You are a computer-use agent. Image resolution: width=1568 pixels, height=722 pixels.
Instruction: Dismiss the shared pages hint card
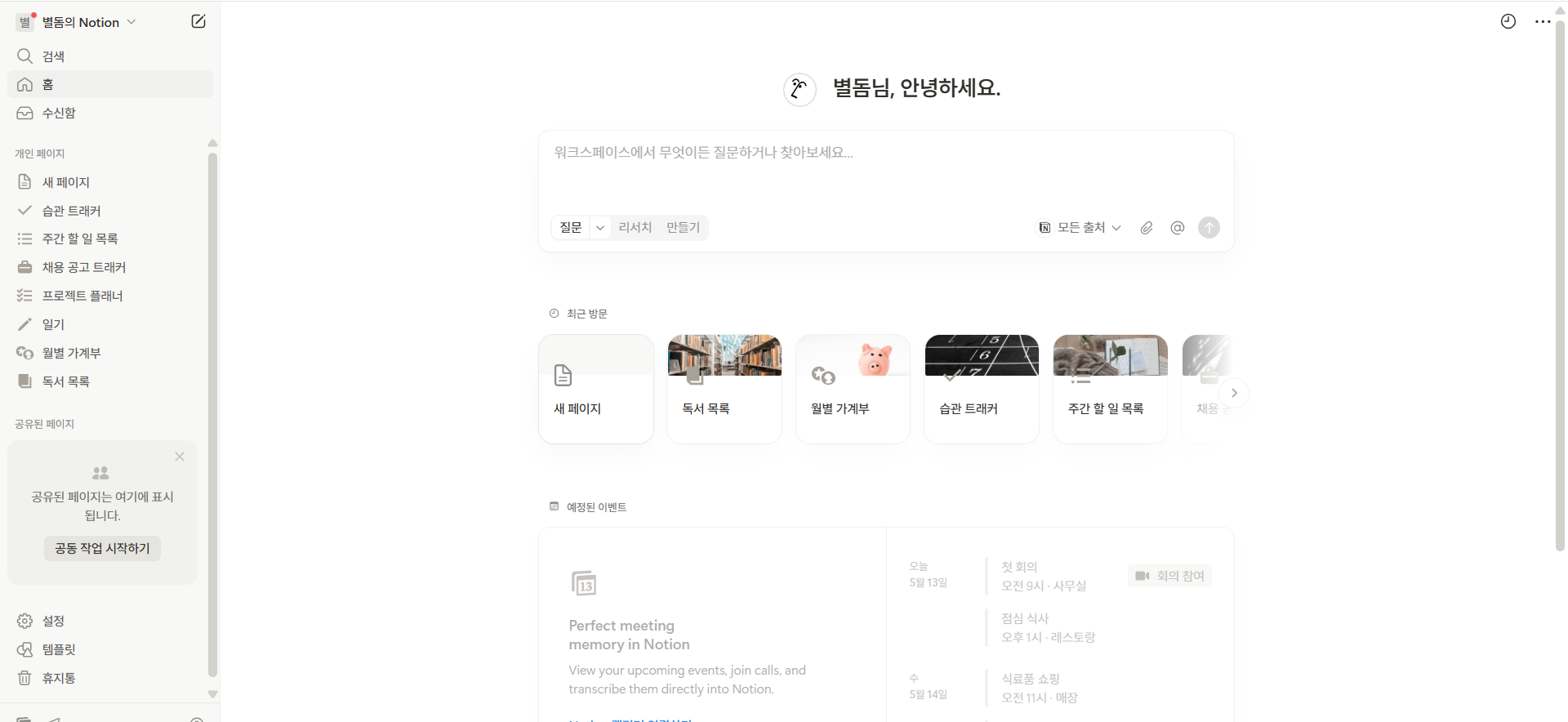[180, 457]
